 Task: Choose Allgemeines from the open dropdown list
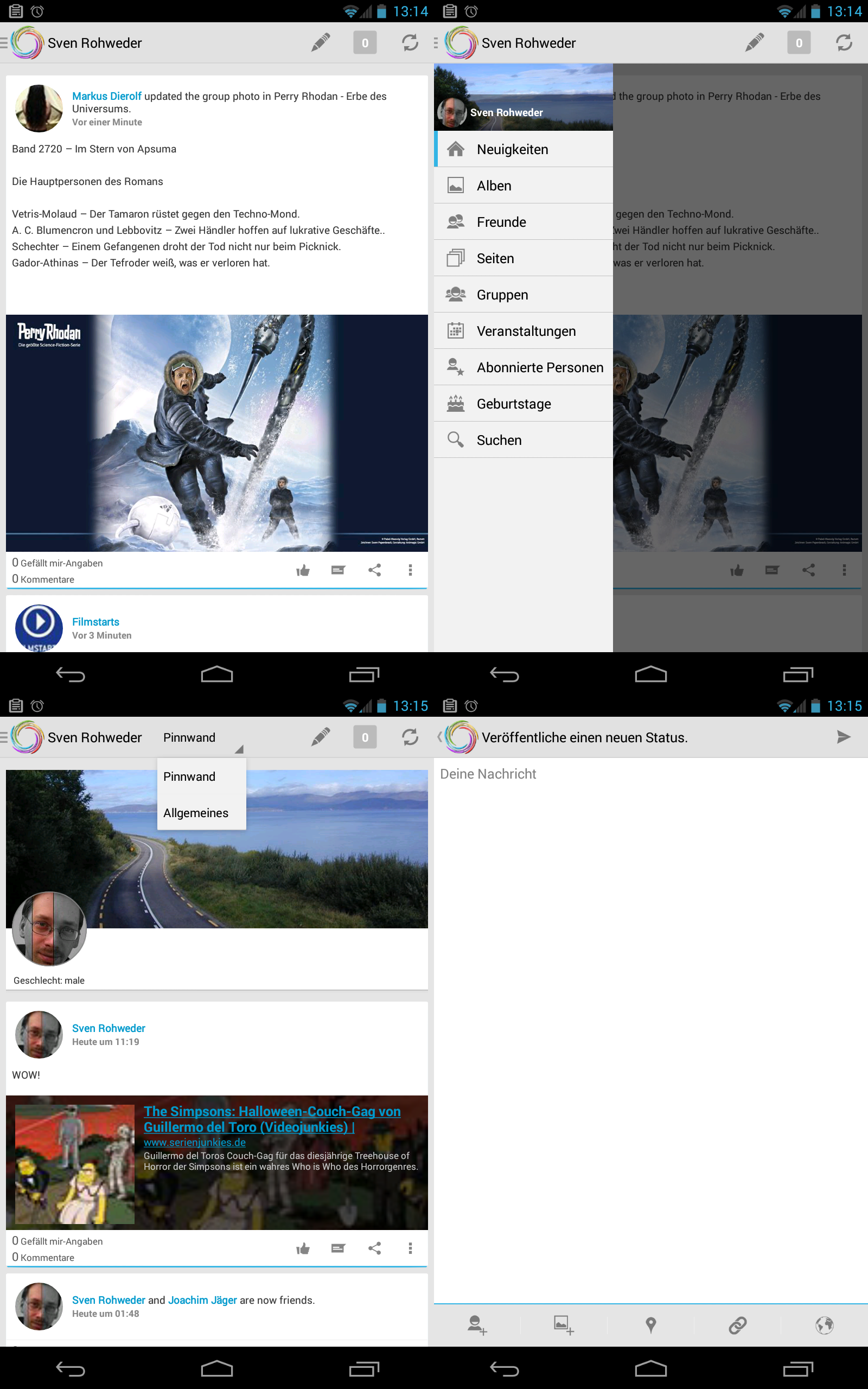[201, 813]
